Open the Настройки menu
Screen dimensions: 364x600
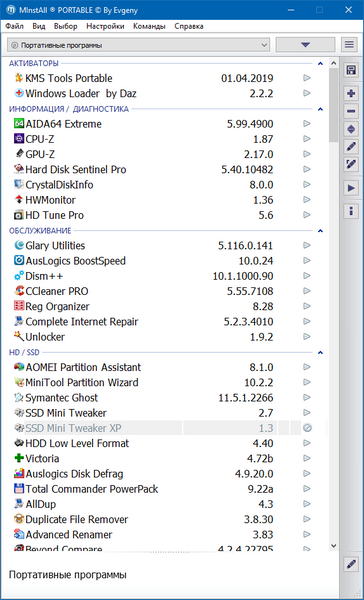[x=105, y=26]
